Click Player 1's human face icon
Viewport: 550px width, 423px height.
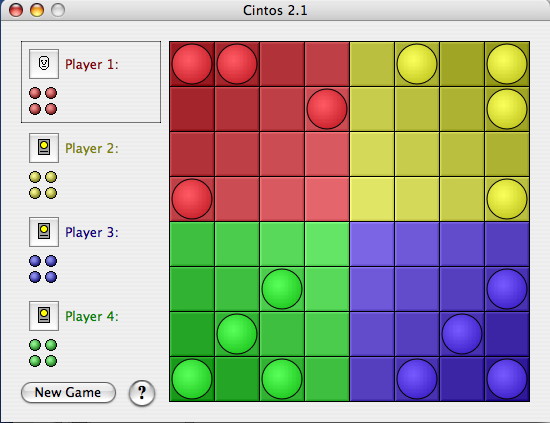44,64
